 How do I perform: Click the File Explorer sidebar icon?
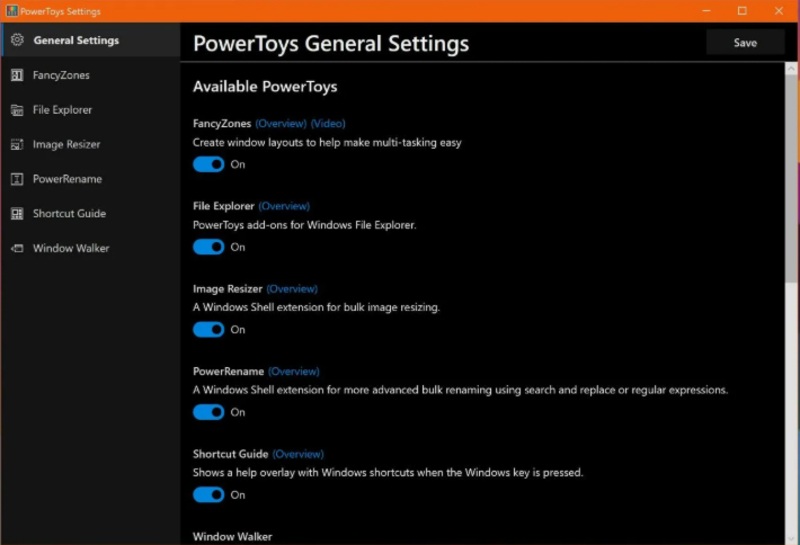pos(16,110)
